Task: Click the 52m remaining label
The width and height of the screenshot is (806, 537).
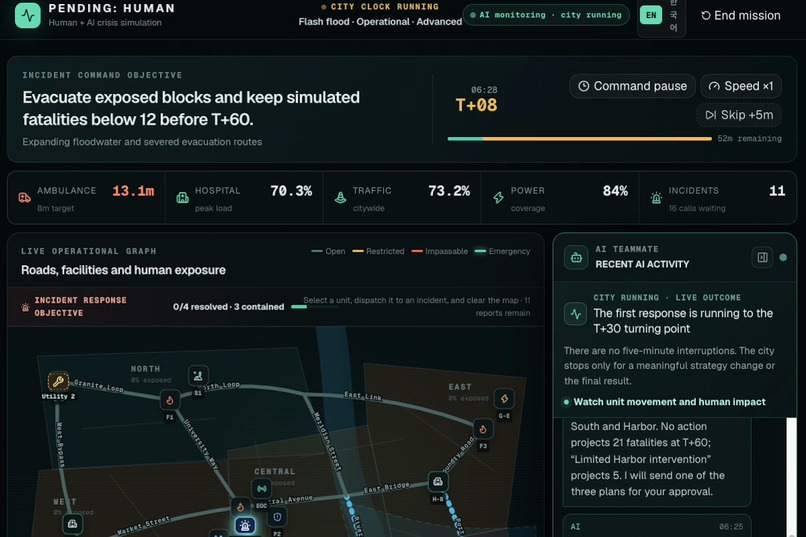Action: 749,139
